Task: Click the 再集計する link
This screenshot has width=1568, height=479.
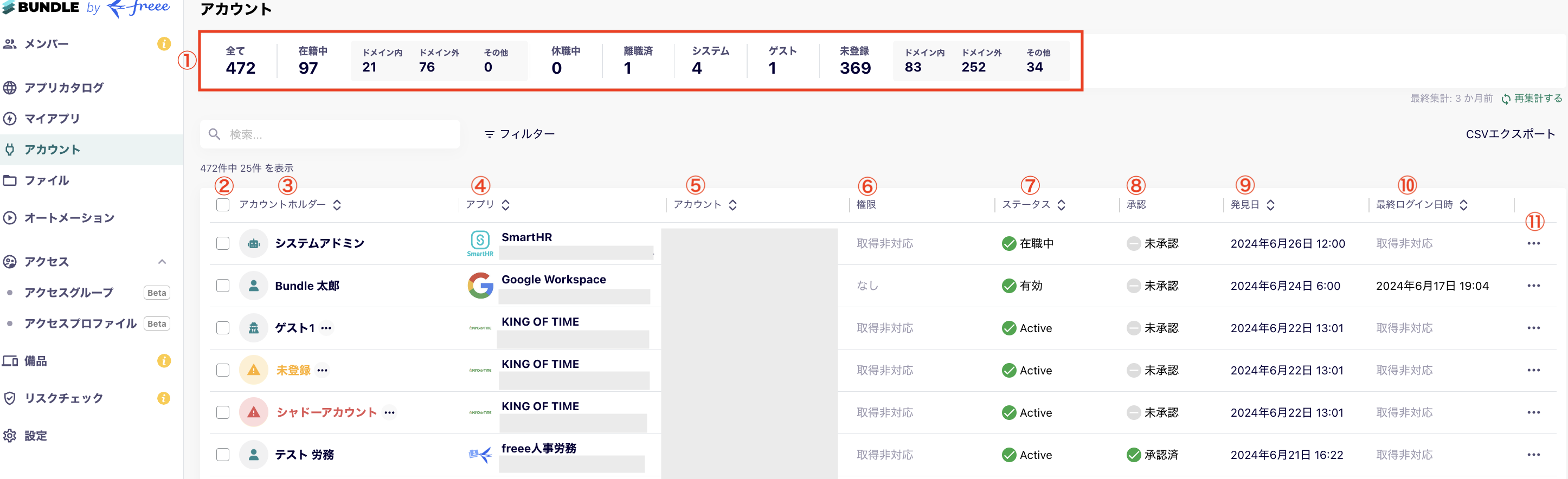Action: coord(1538,99)
